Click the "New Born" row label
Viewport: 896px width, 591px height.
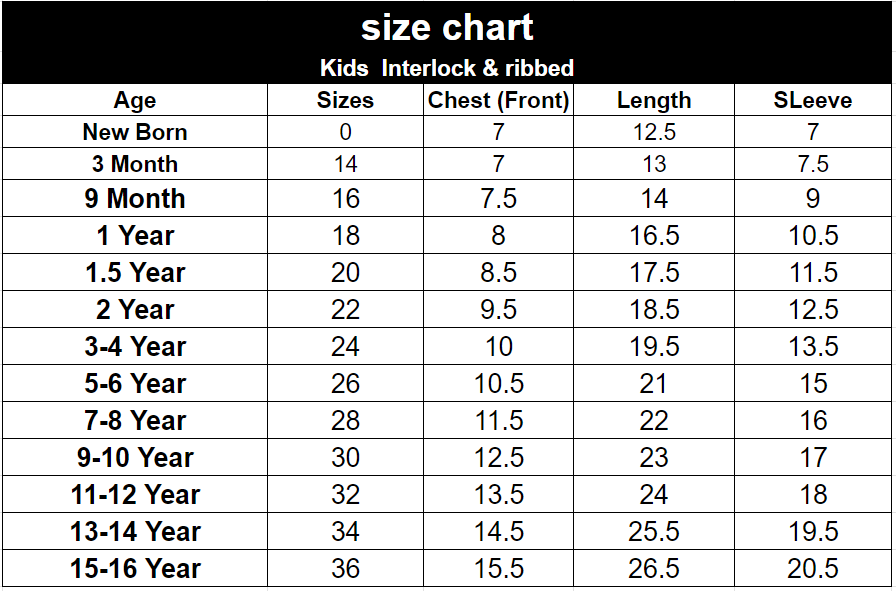135,132
